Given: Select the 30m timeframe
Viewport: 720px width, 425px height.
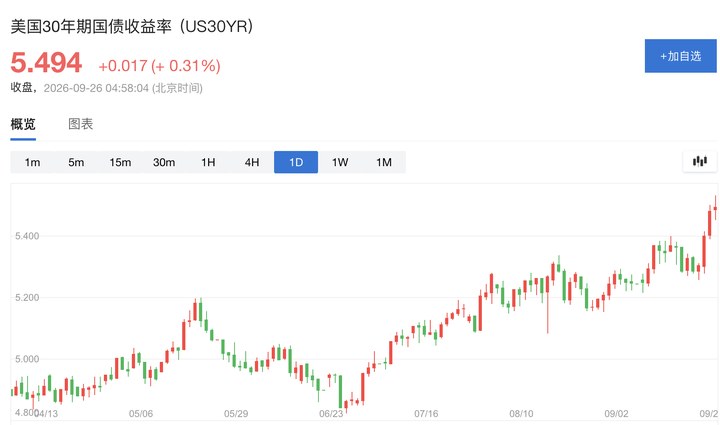Looking at the screenshot, I should pos(164,162).
